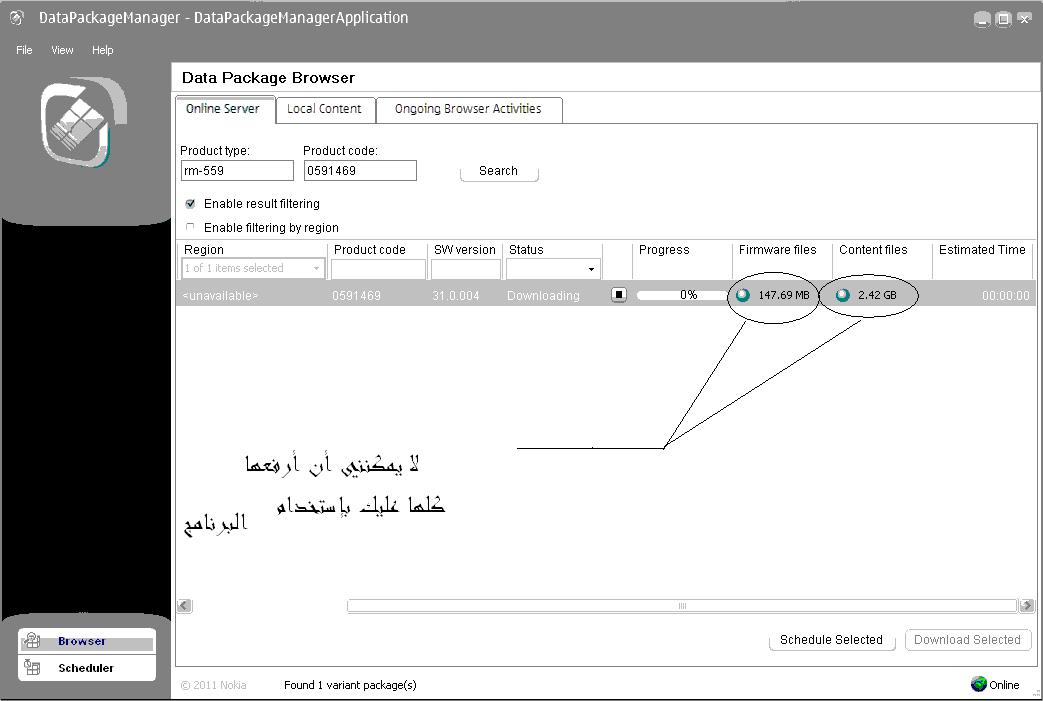Click the Product type input field
Viewport: 1043px width, 701px height.
(x=237, y=170)
